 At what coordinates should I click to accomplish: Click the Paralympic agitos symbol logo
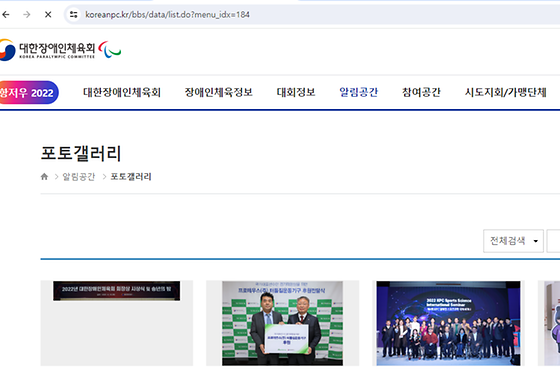[110, 49]
